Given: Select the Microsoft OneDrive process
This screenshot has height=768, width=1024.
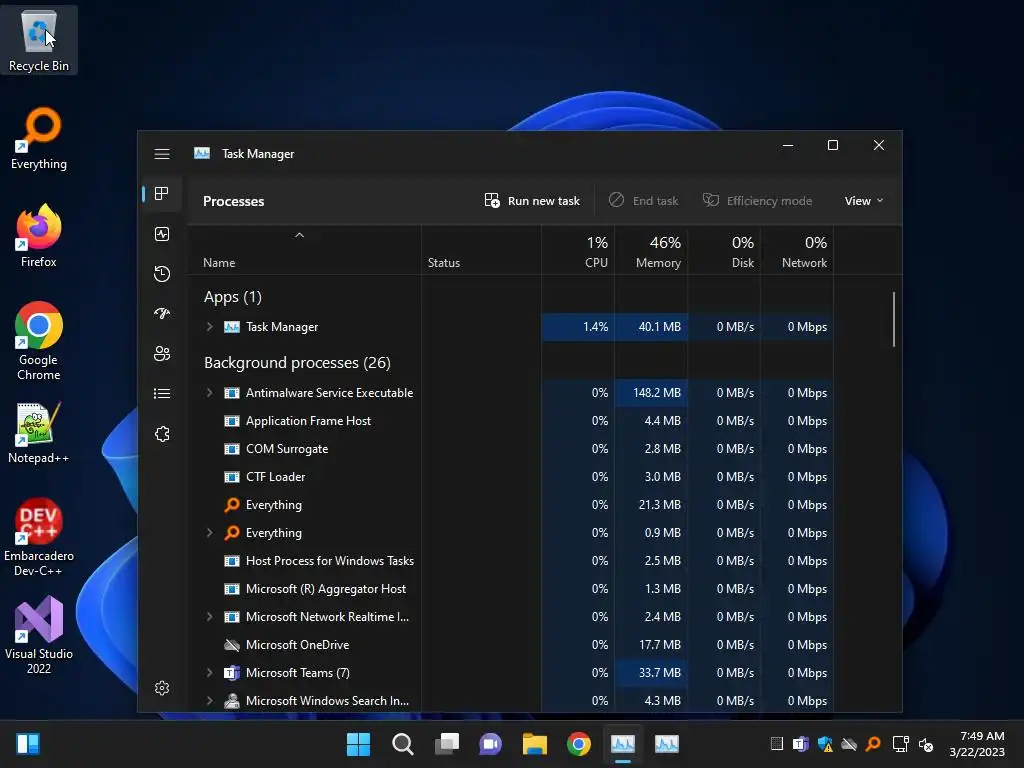Looking at the screenshot, I should click(x=510, y=645).
